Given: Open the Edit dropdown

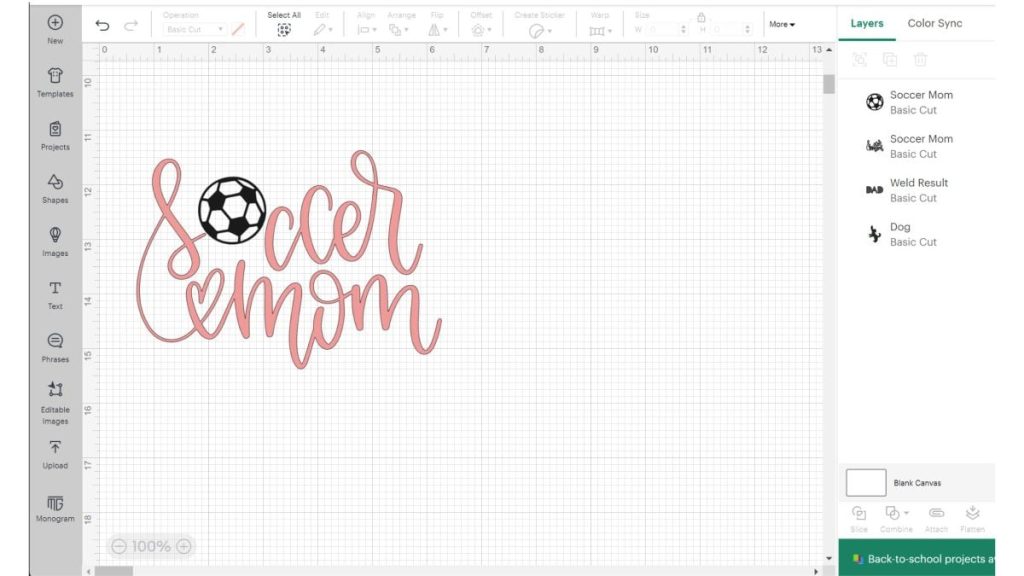Looking at the screenshot, I should point(323,30).
